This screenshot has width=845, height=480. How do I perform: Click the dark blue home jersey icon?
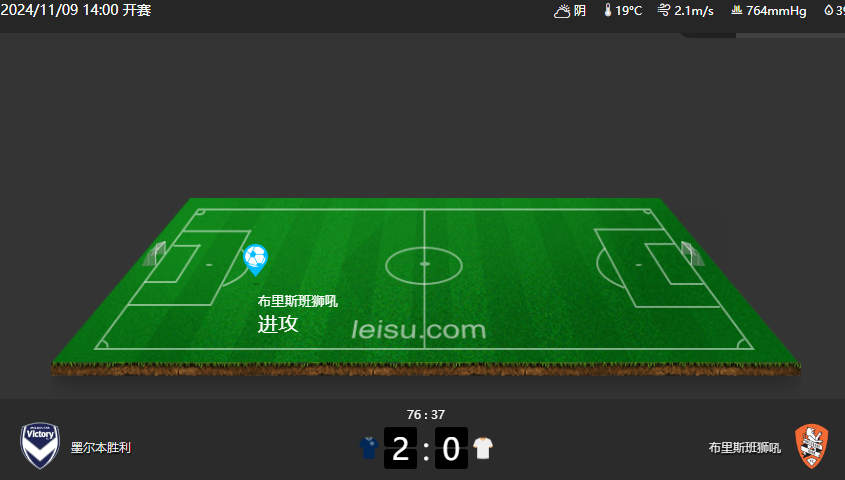[x=369, y=448]
